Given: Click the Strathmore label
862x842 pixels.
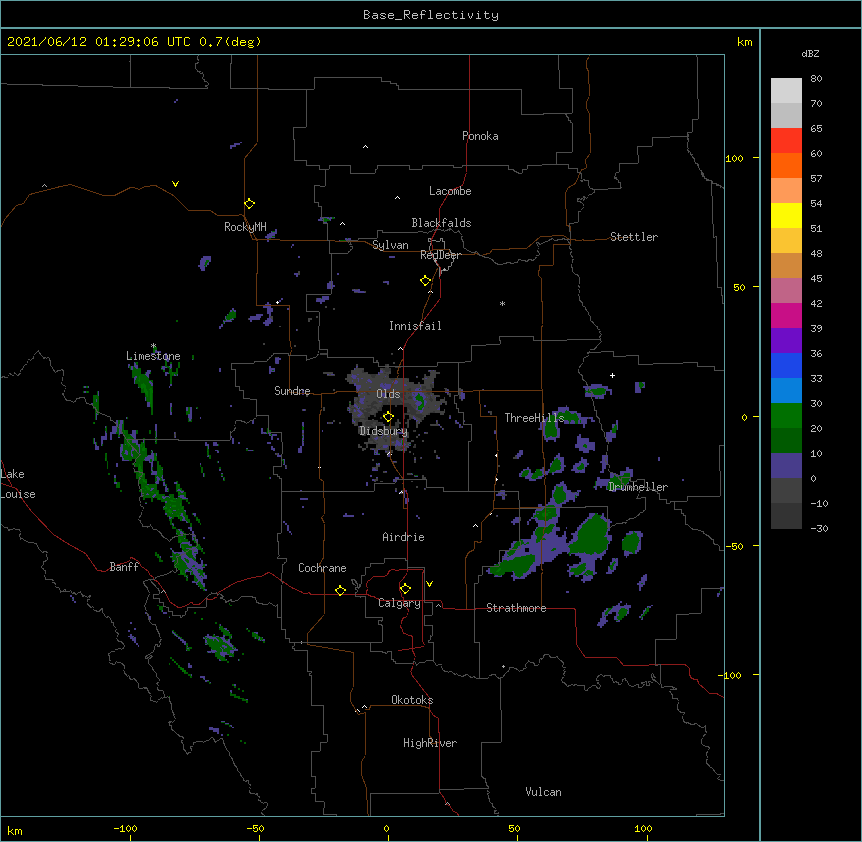Looking at the screenshot, I should [516, 608].
